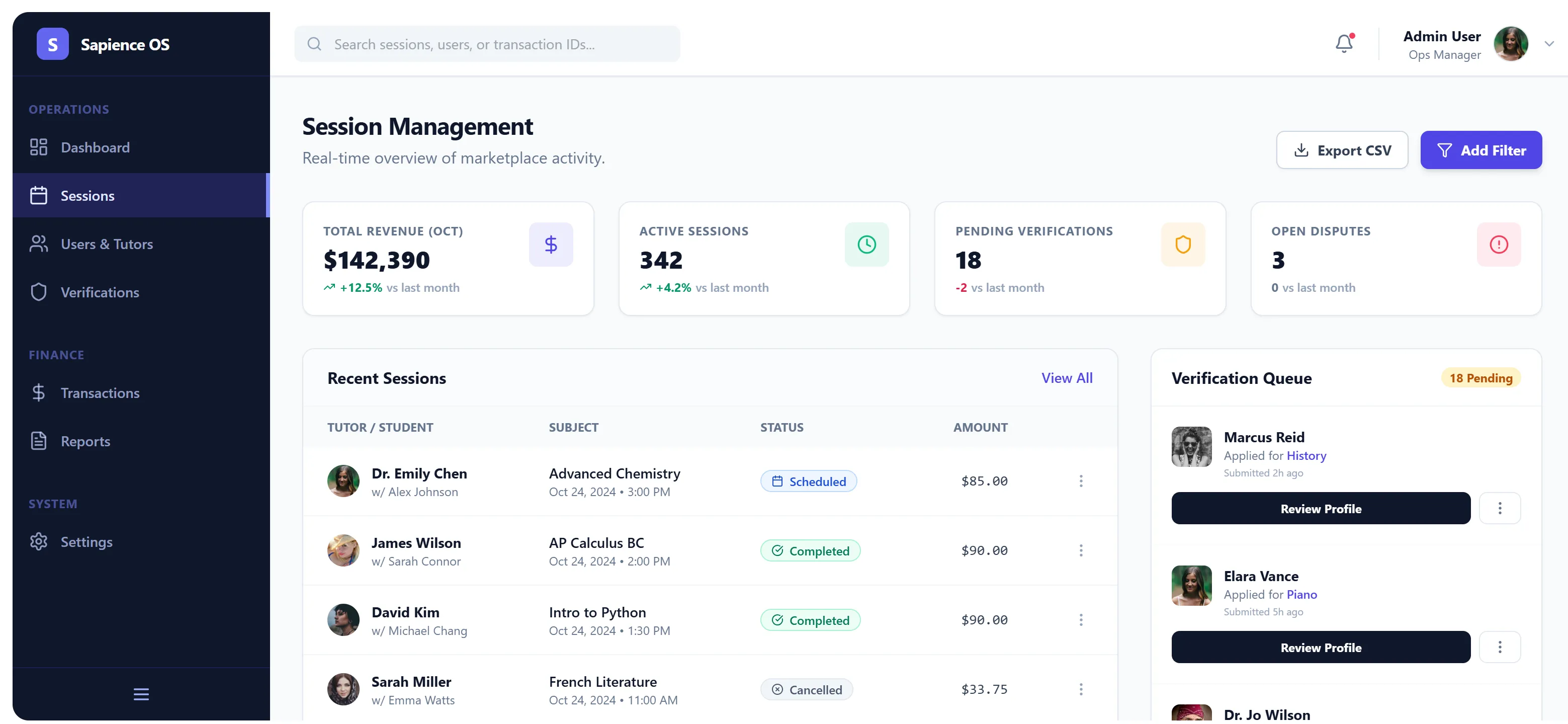This screenshot has width=1568, height=724.
Task: Open options menu for Sarah Miller's session
Action: coord(1080,689)
